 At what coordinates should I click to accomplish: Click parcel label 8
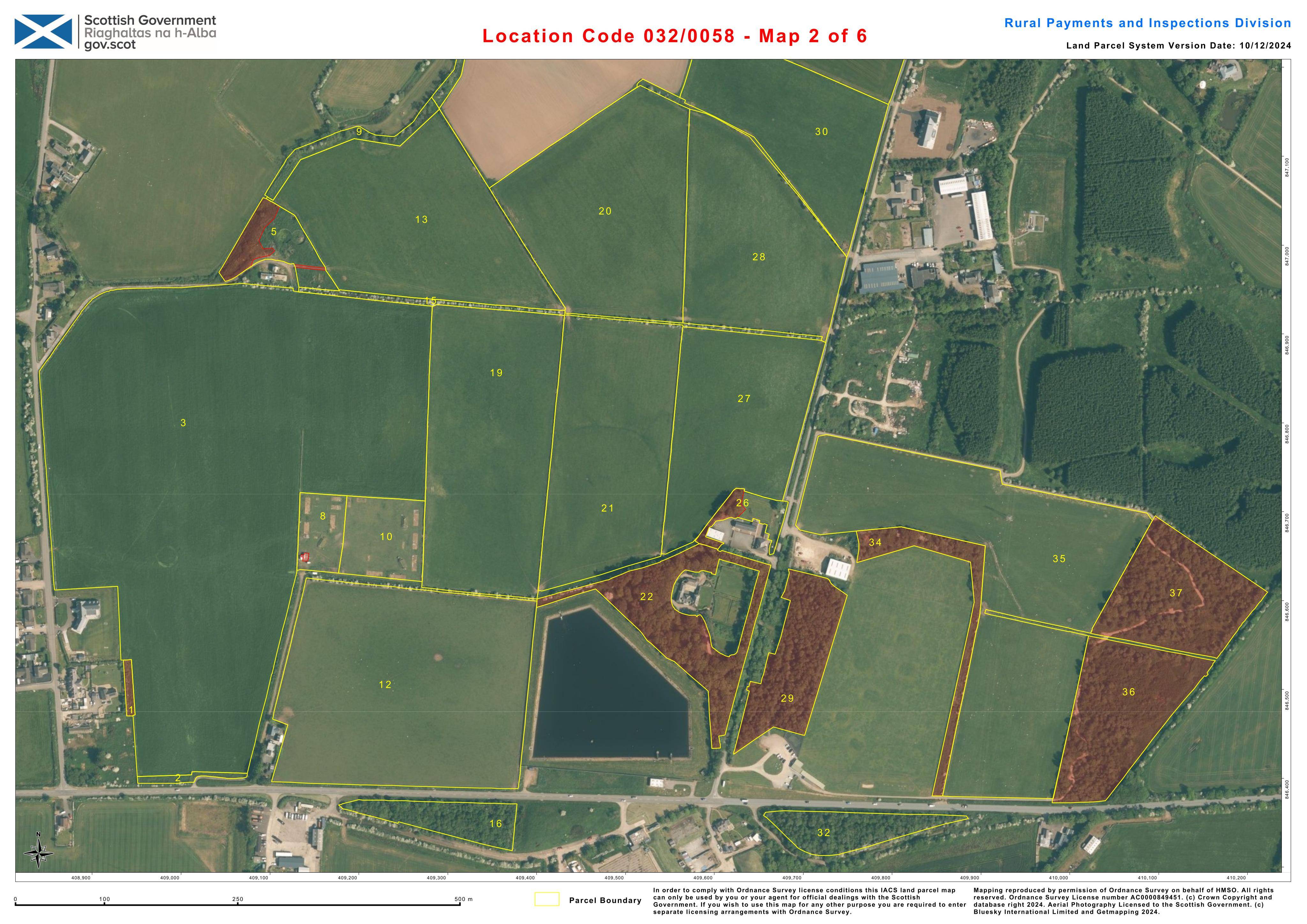click(x=323, y=516)
